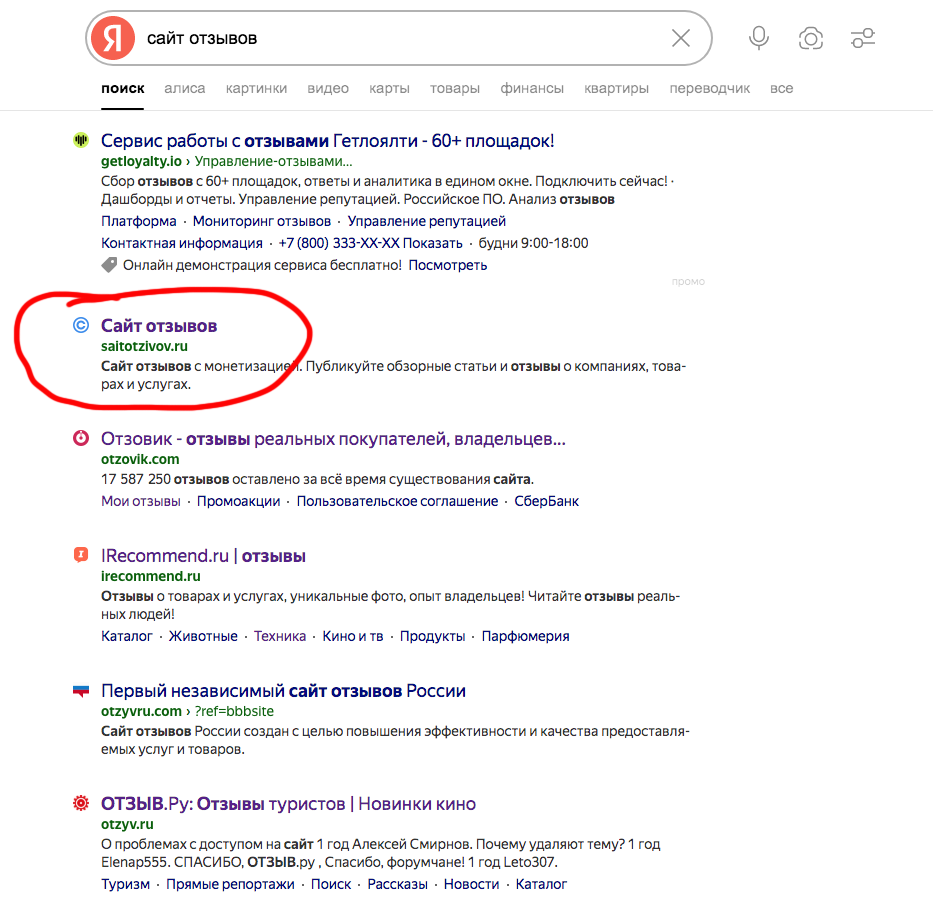Open Отзовик reviews result title
The width and height of the screenshot is (933, 917).
[333, 438]
